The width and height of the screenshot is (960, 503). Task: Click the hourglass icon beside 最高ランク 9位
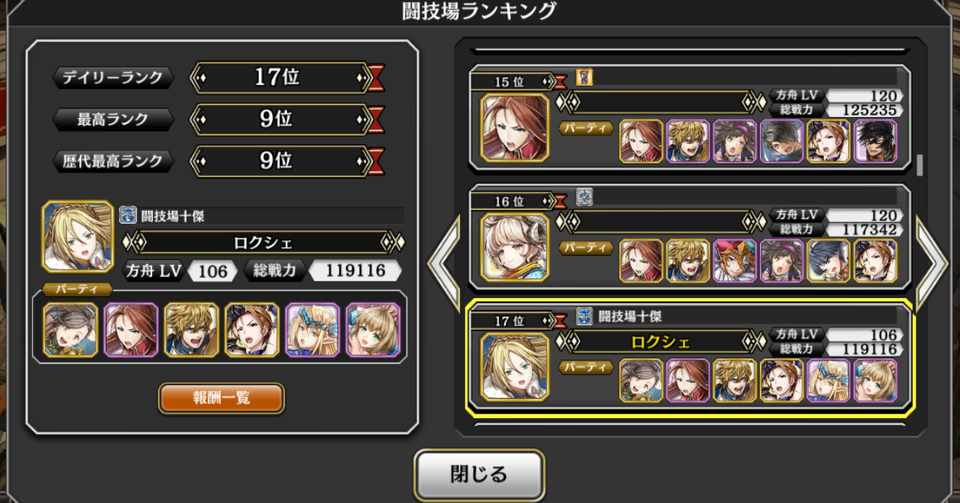click(375, 119)
